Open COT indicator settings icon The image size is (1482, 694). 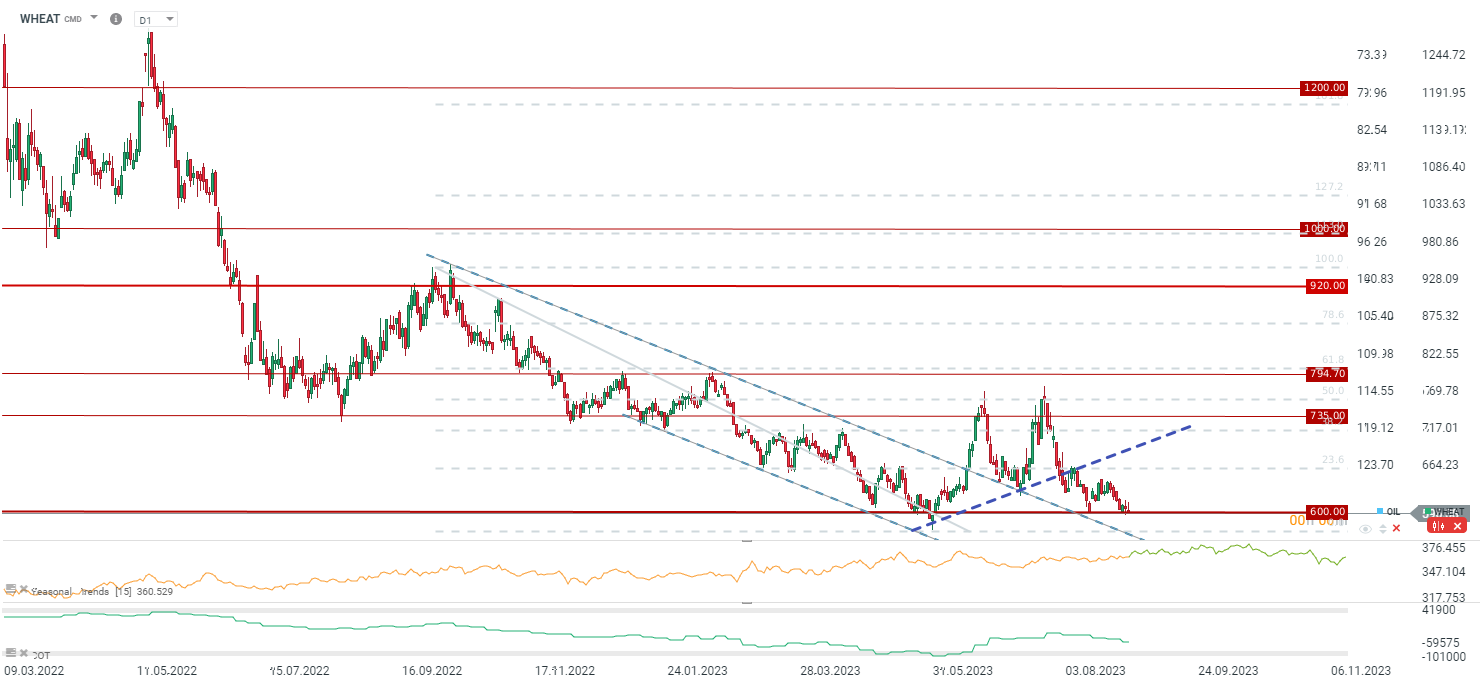[10, 652]
